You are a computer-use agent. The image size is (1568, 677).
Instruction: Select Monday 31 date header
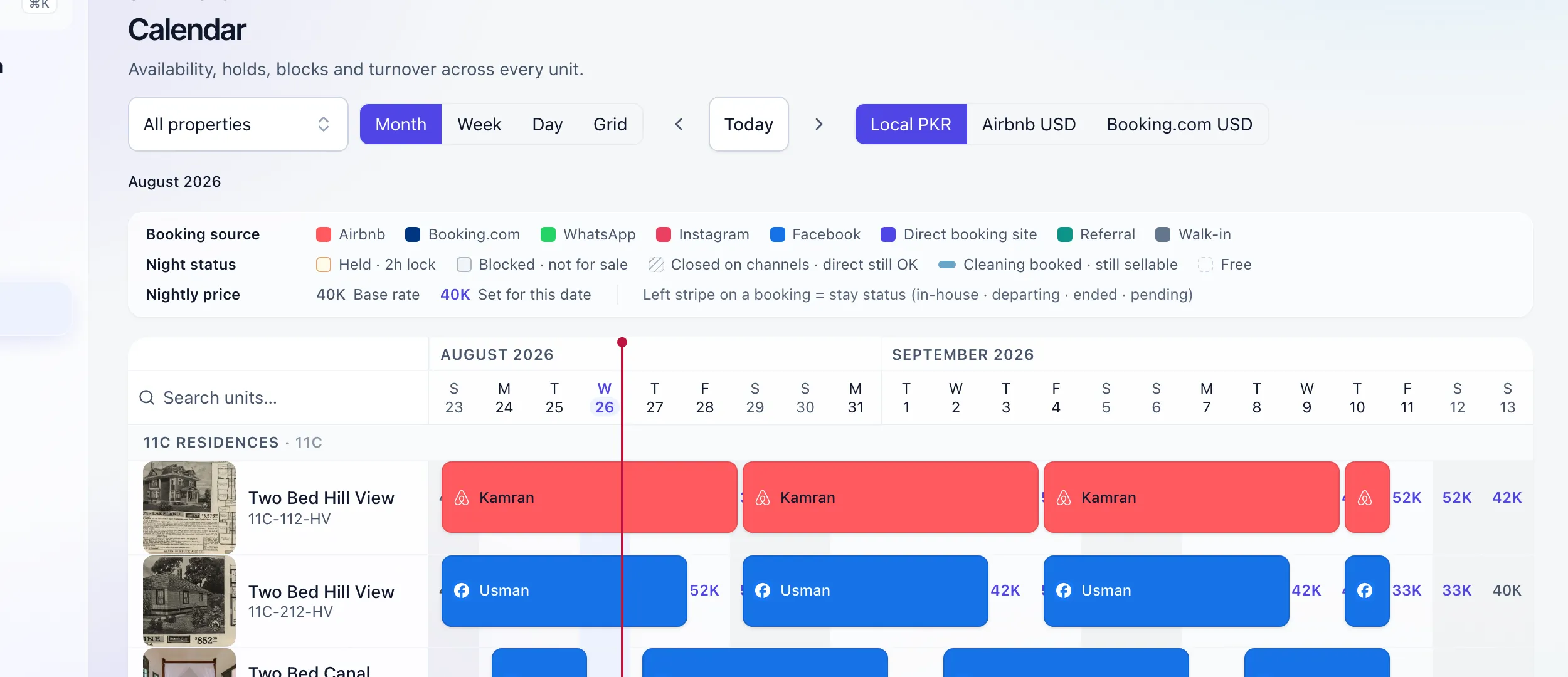856,397
